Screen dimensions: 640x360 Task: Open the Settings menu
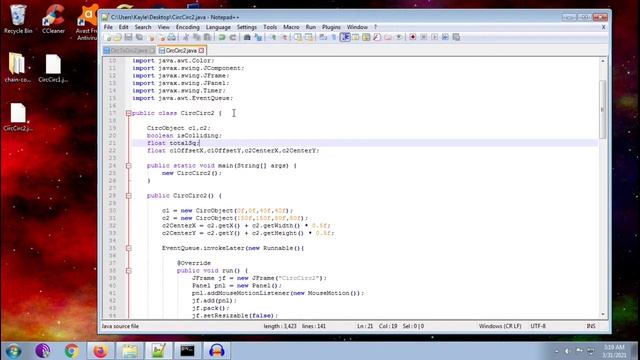247,27
